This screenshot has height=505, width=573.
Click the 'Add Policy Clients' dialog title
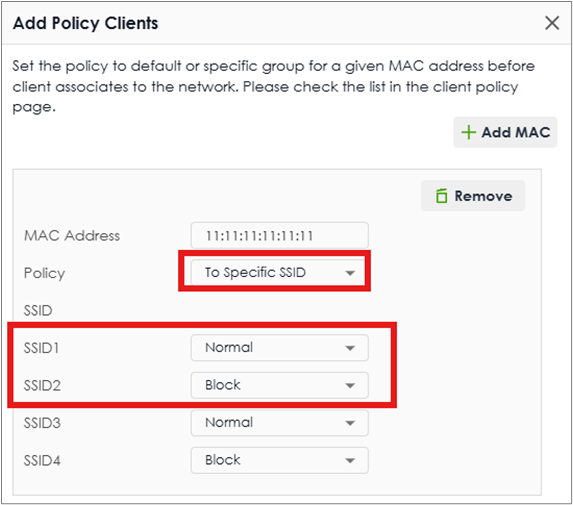click(x=86, y=23)
